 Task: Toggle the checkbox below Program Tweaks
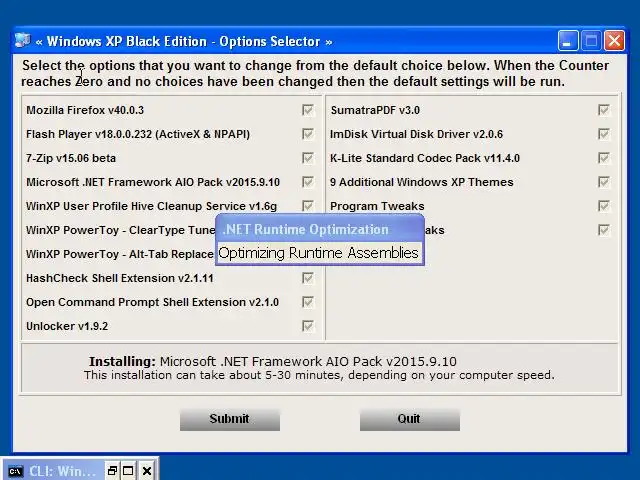pyautogui.click(x=604, y=230)
